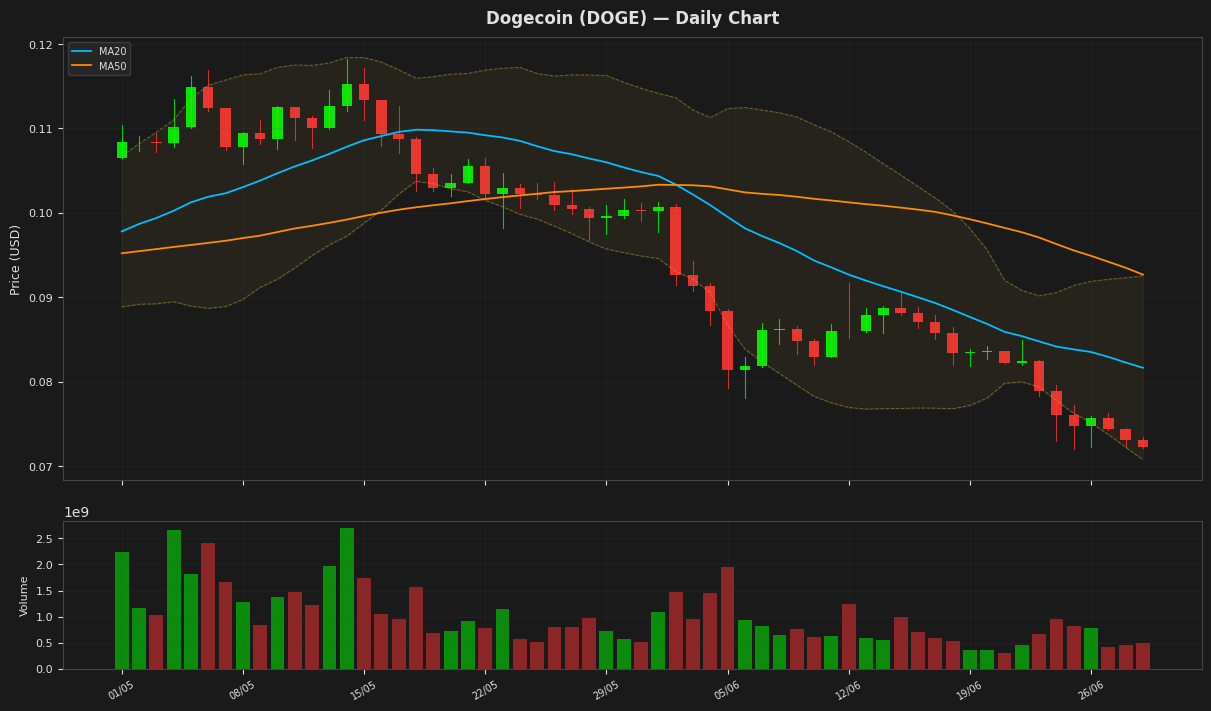Click the 2.5 volume tick label
This screenshot has width=1211, height=711.
46,539
